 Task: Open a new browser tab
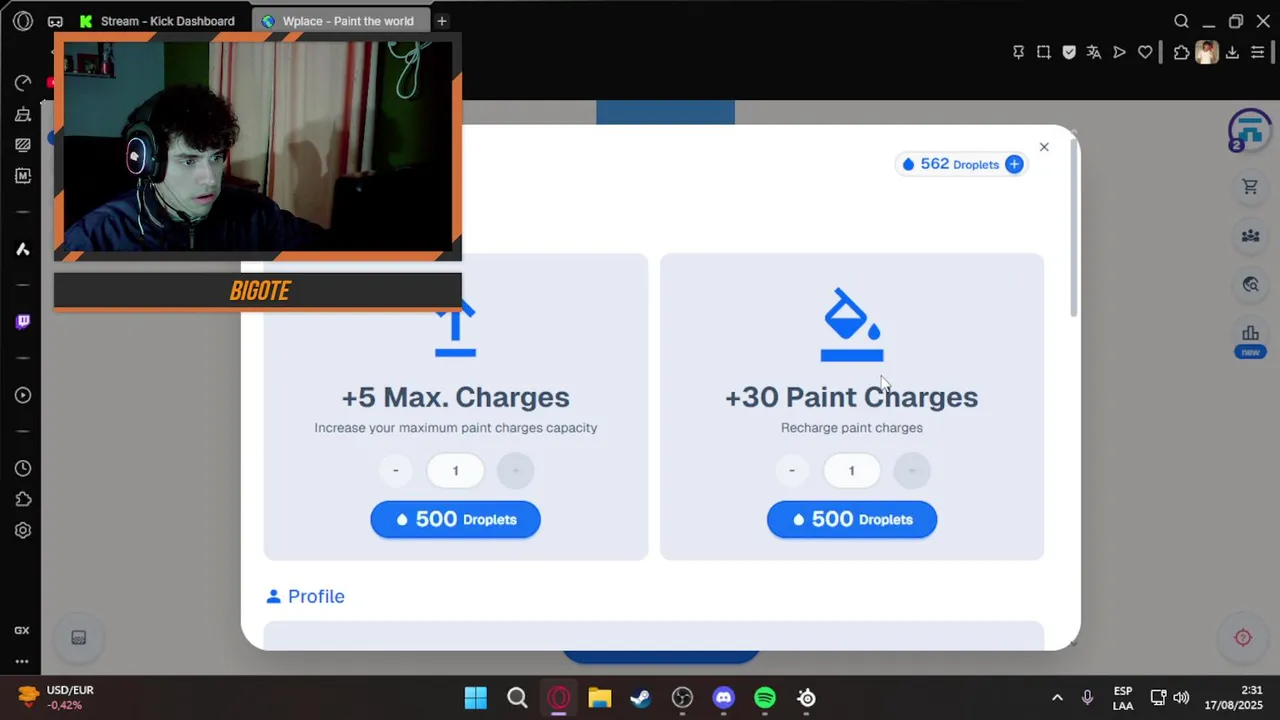click(x=441, y=21)
